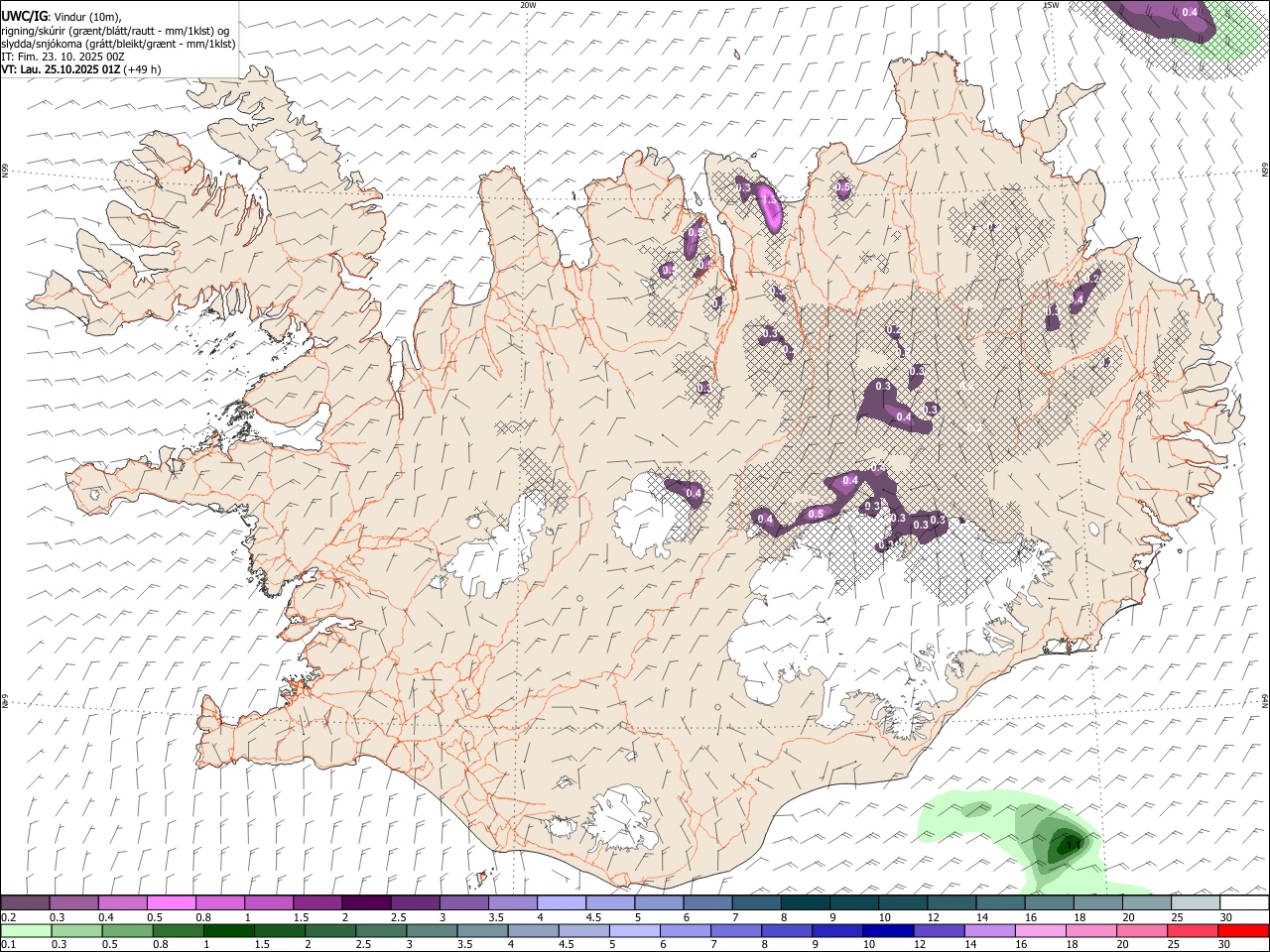Click the snow scale swatch between 7 and 8
This screenshot has height=952, width=1270.
pyautogui.click(x=756, y=902)
